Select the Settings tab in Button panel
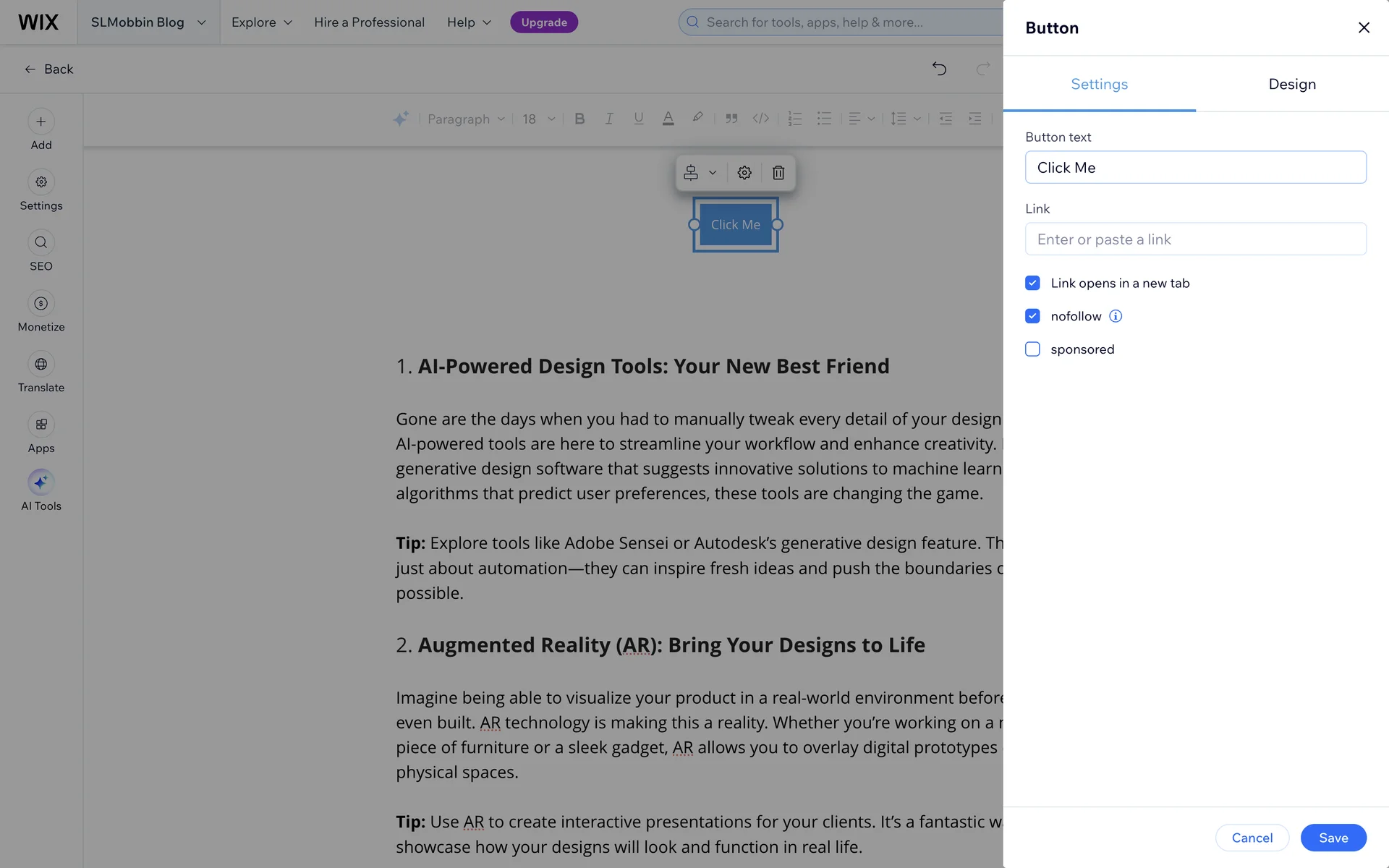This screenshot has width=1389, height=868. (x=1099, y=85)
